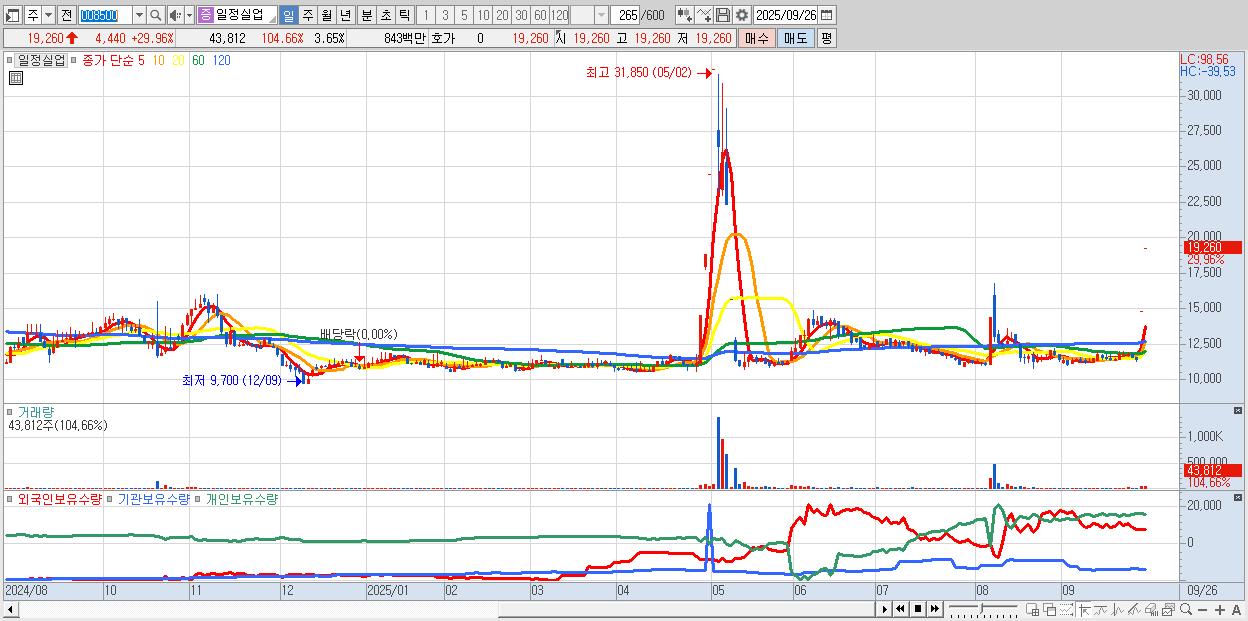Expand stock code history dropdown arrow

pyautogui.click(x=139, y=15)
